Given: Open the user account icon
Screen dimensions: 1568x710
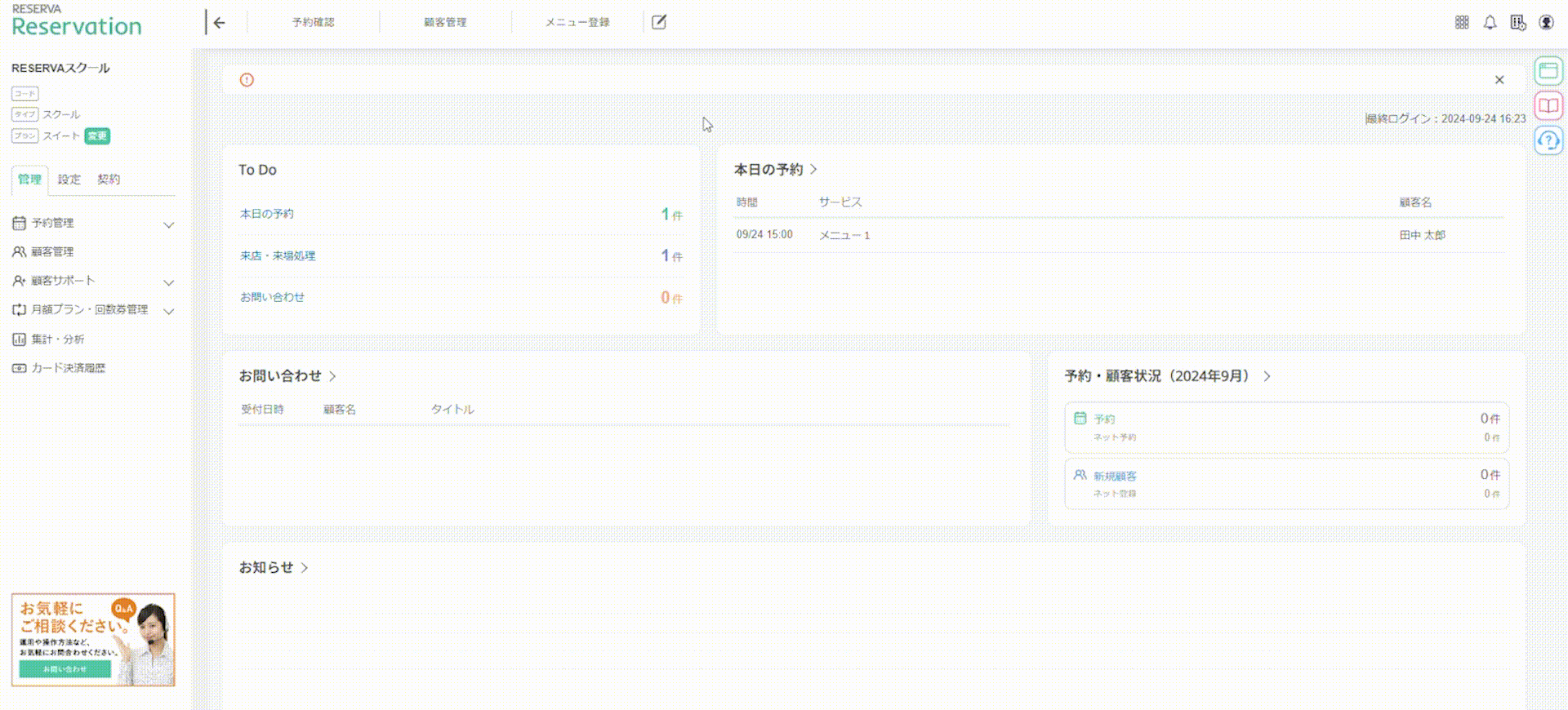Looking at the screenshot, I should (1546, 23).
